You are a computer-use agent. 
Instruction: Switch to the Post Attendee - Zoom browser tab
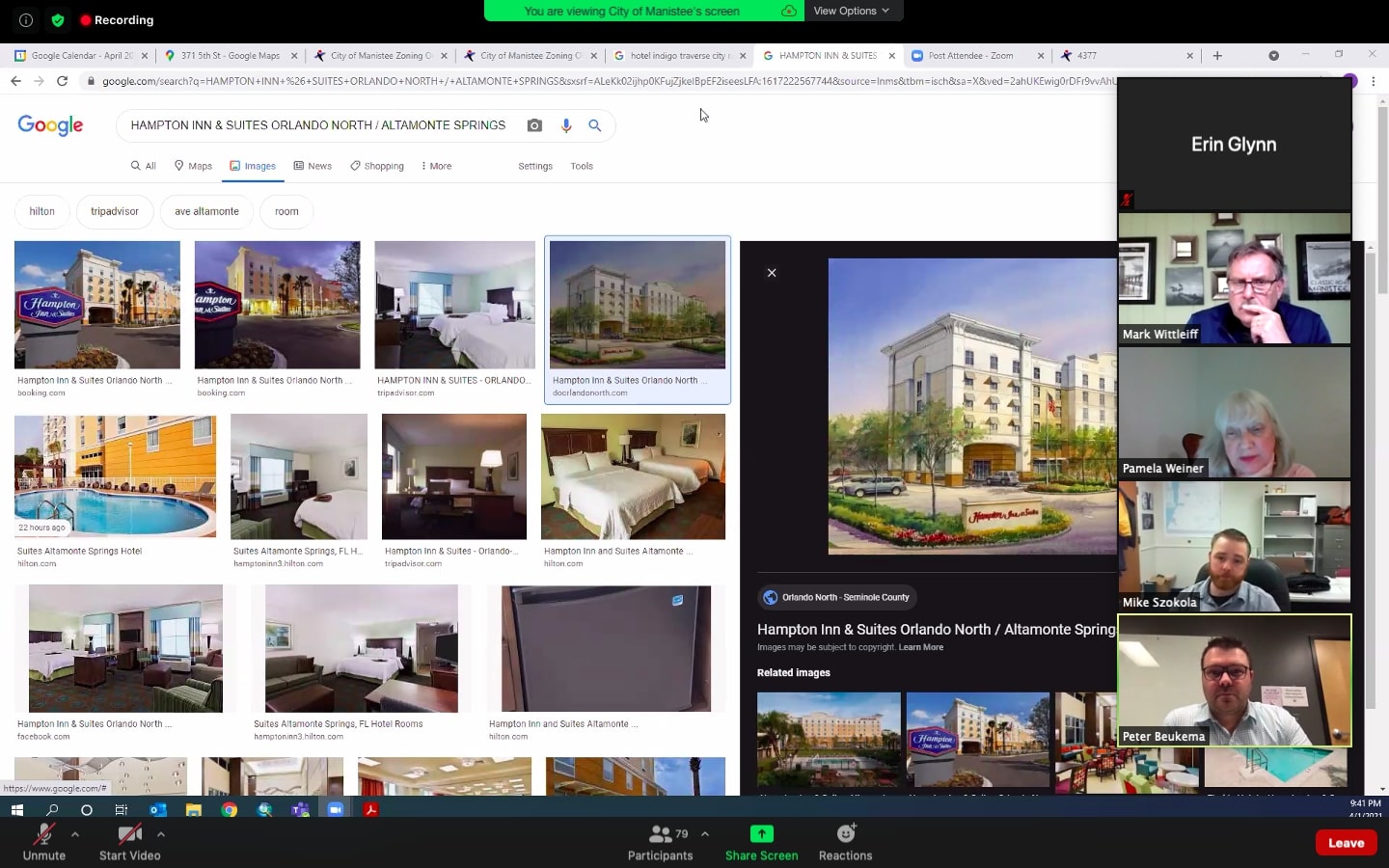(x=969, y=55)
